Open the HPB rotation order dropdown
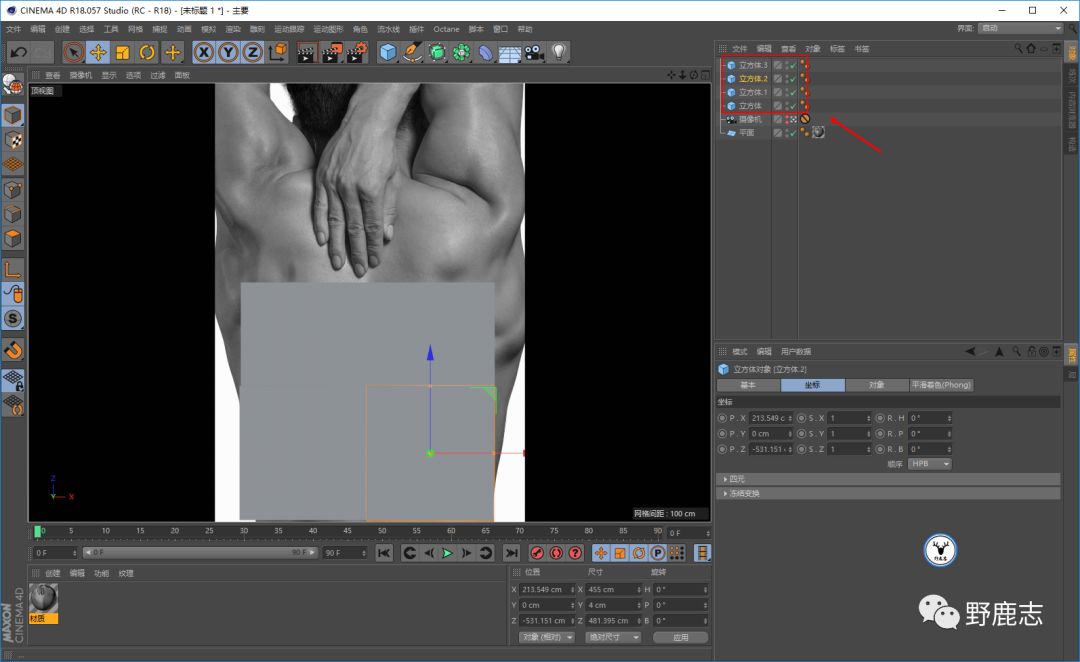1080x662 pixels. [x=930, y=464]
